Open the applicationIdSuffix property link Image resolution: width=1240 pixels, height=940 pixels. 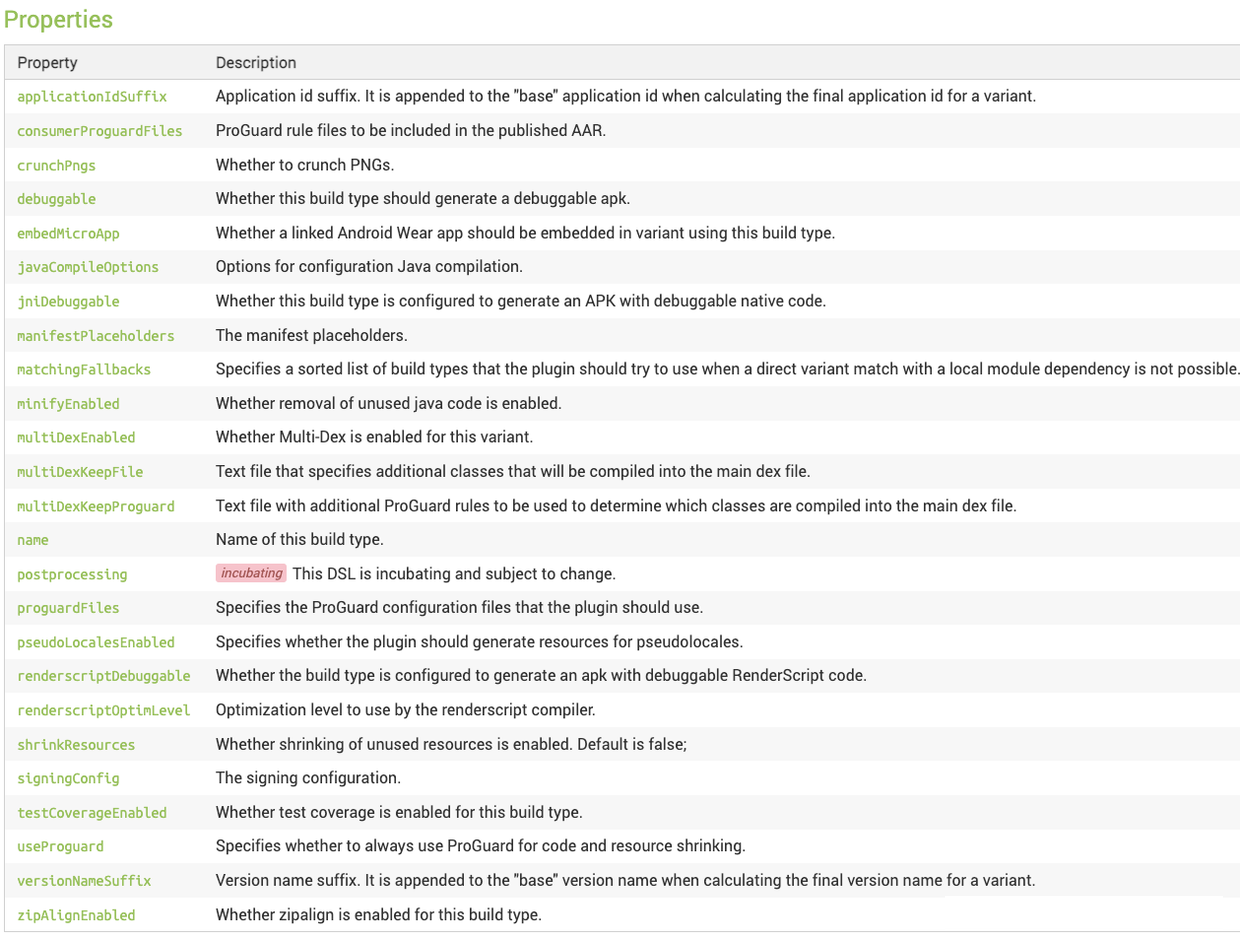(x=92, y=97)
